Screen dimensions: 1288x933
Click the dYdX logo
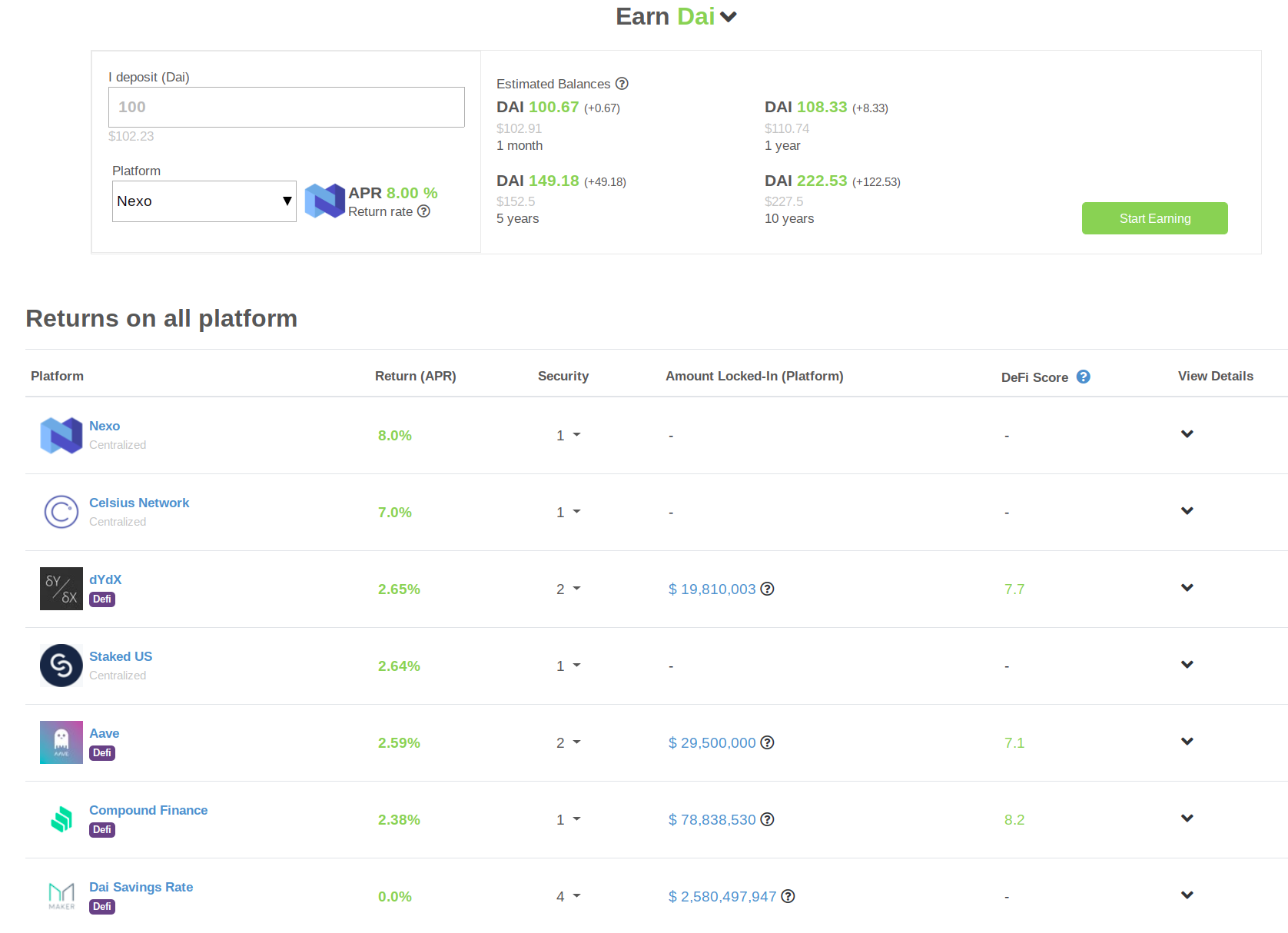tap(61, 589)
